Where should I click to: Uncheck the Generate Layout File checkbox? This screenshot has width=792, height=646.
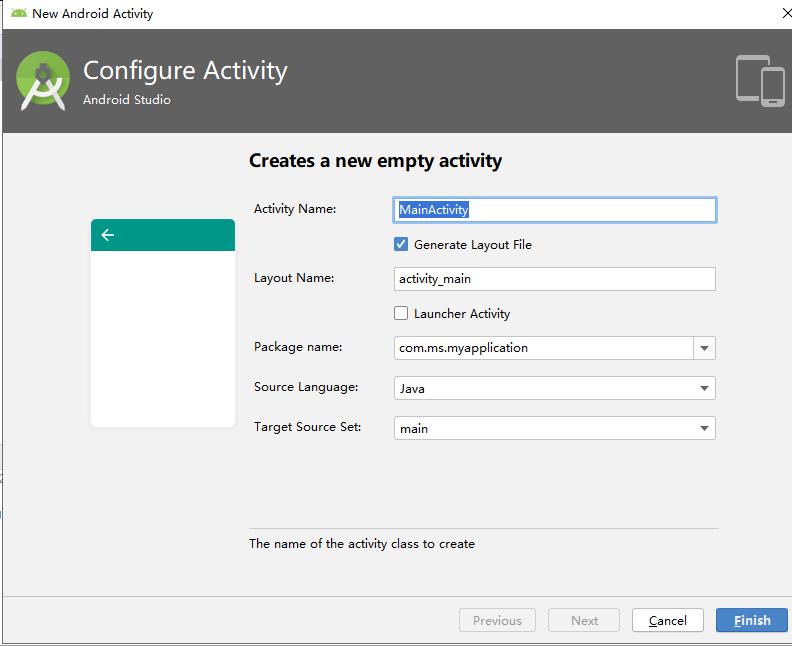(x=401, y=244)
